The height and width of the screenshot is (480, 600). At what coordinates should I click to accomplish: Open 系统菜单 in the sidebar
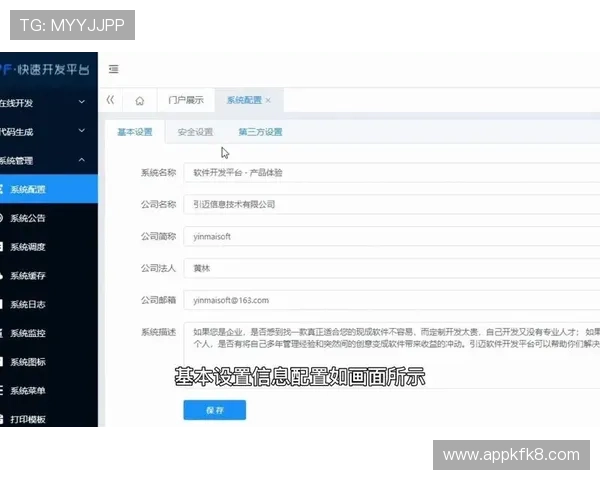[x=49, y=390]
